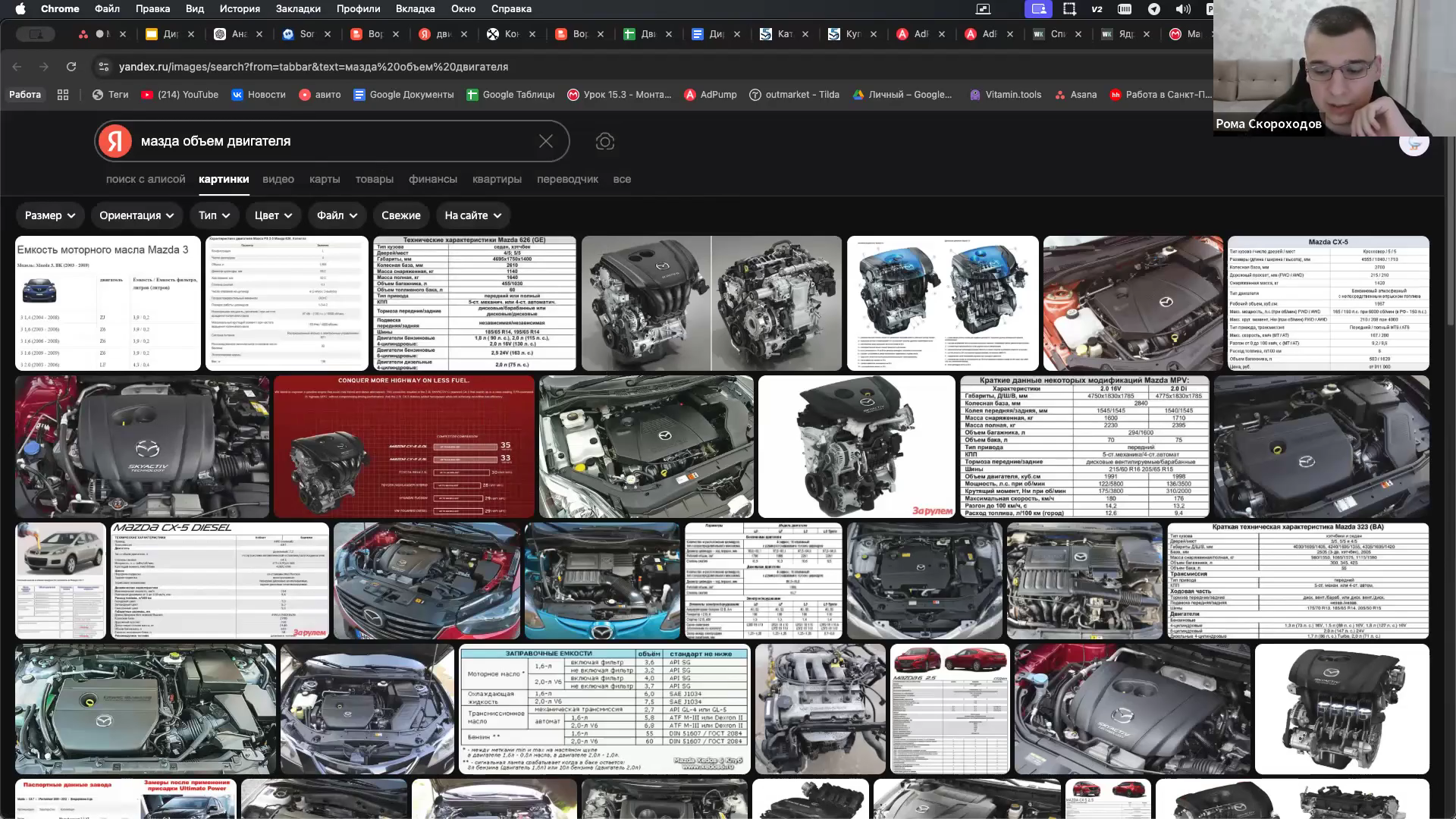
Task: Switch to видео search tab
Action: tap(278, 180)
